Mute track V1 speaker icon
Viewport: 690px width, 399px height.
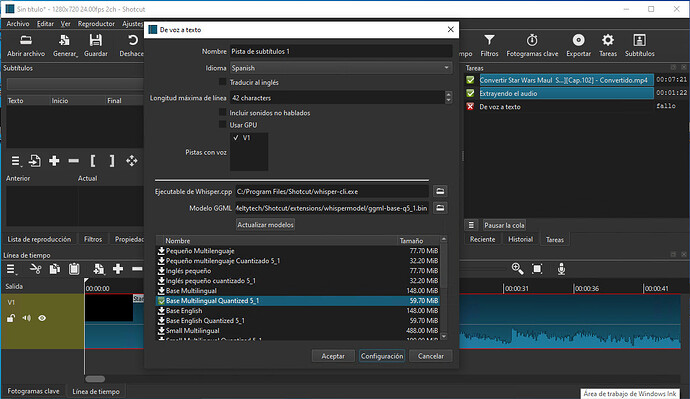coord(27,318)
